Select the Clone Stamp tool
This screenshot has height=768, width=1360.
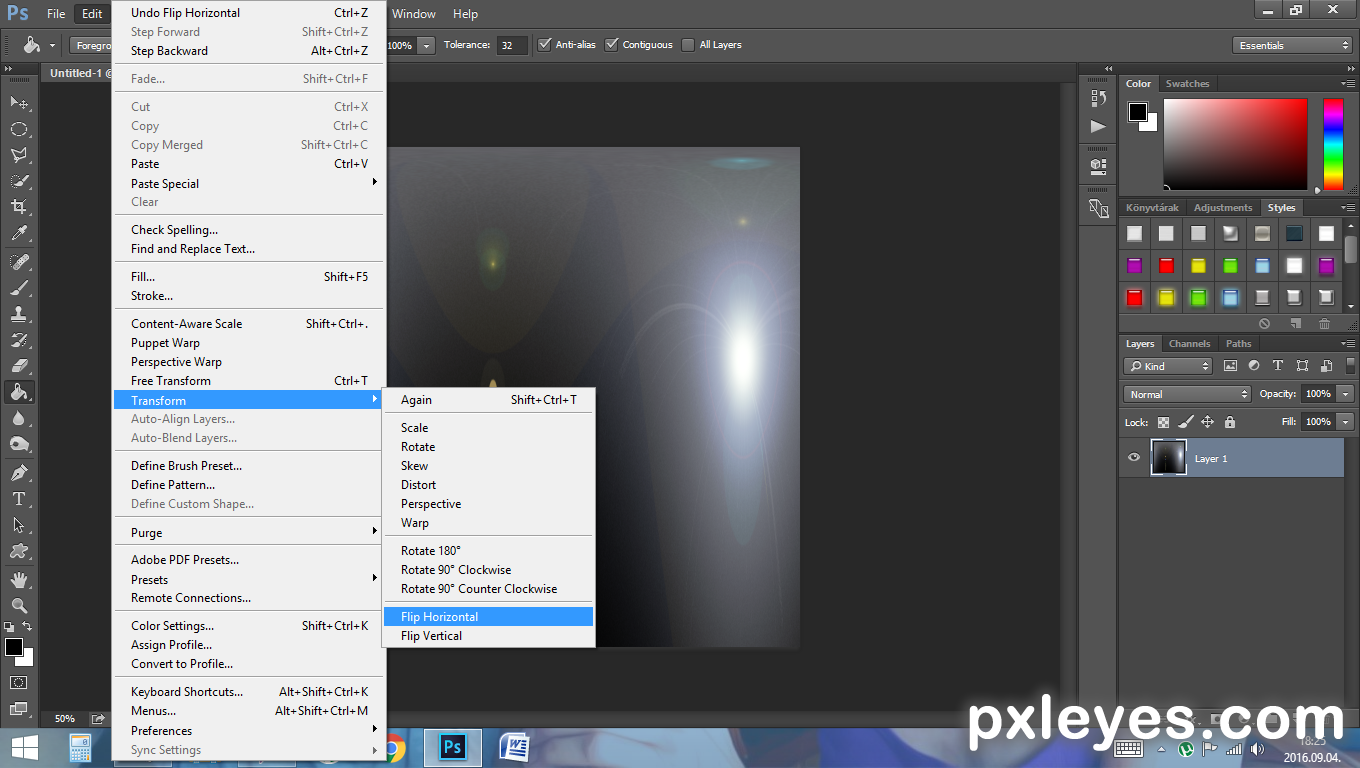19,313
